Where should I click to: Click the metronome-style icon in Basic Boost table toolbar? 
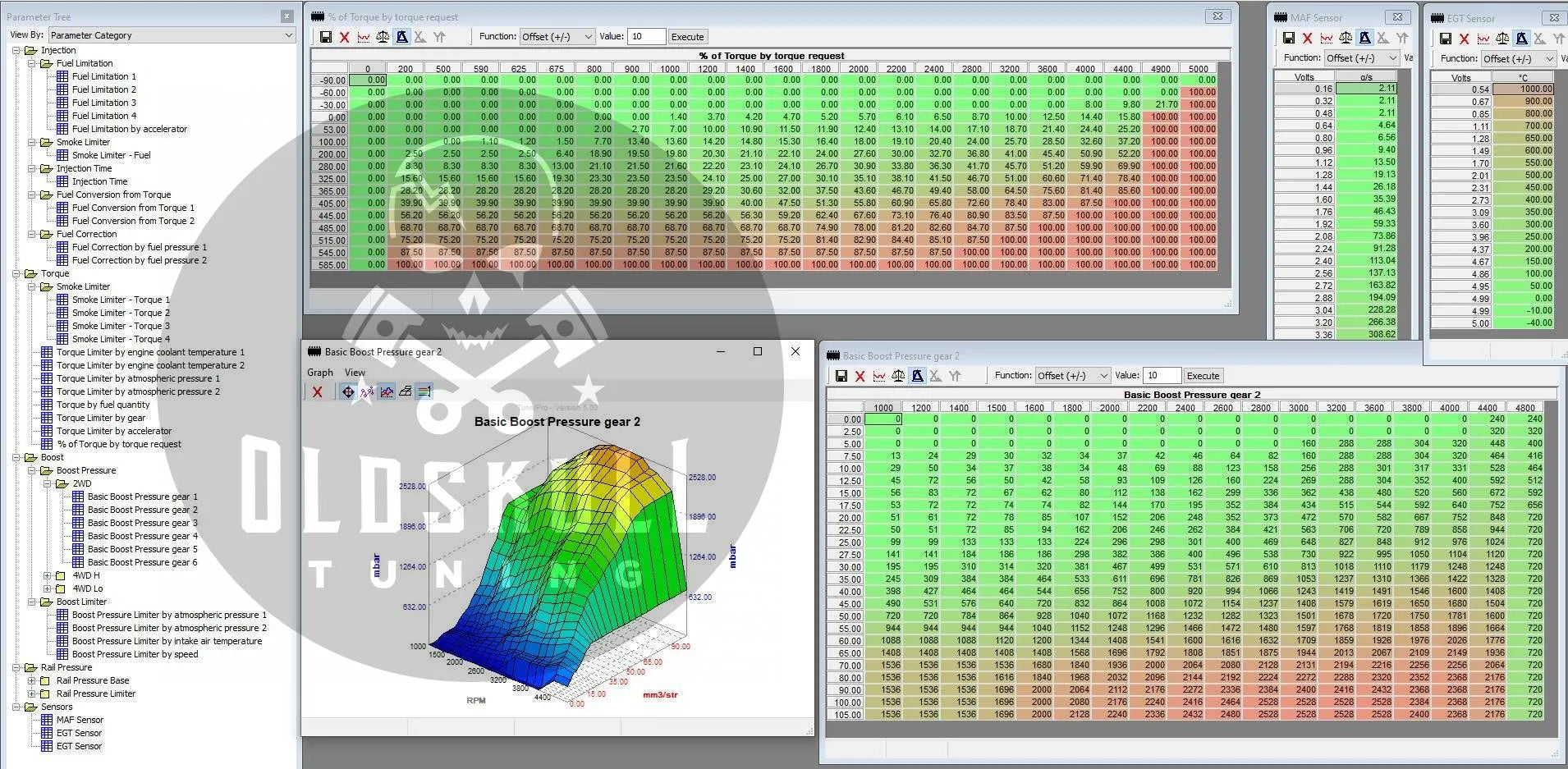tap(917, 376)
